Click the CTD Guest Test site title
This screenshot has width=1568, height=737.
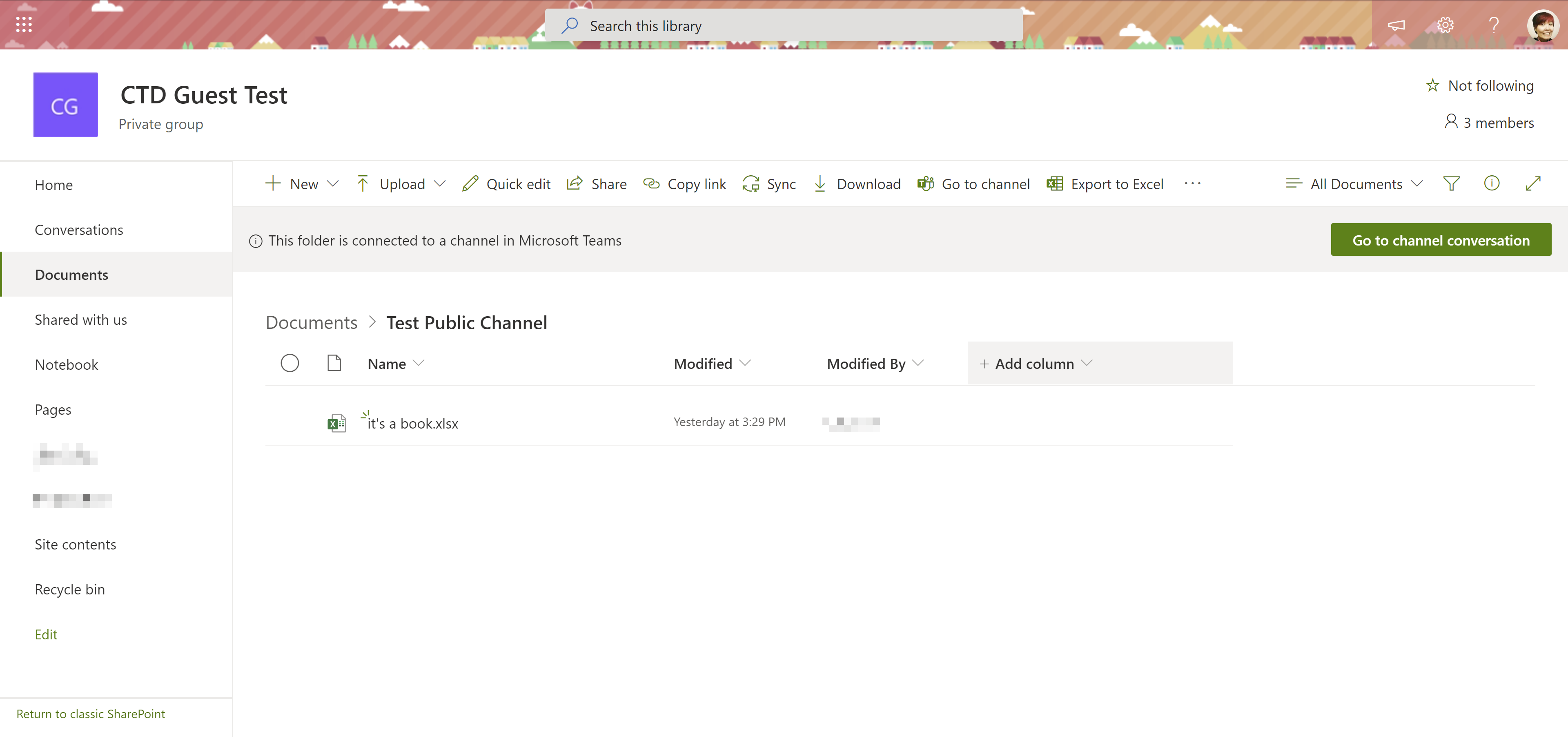click(204, 95)
